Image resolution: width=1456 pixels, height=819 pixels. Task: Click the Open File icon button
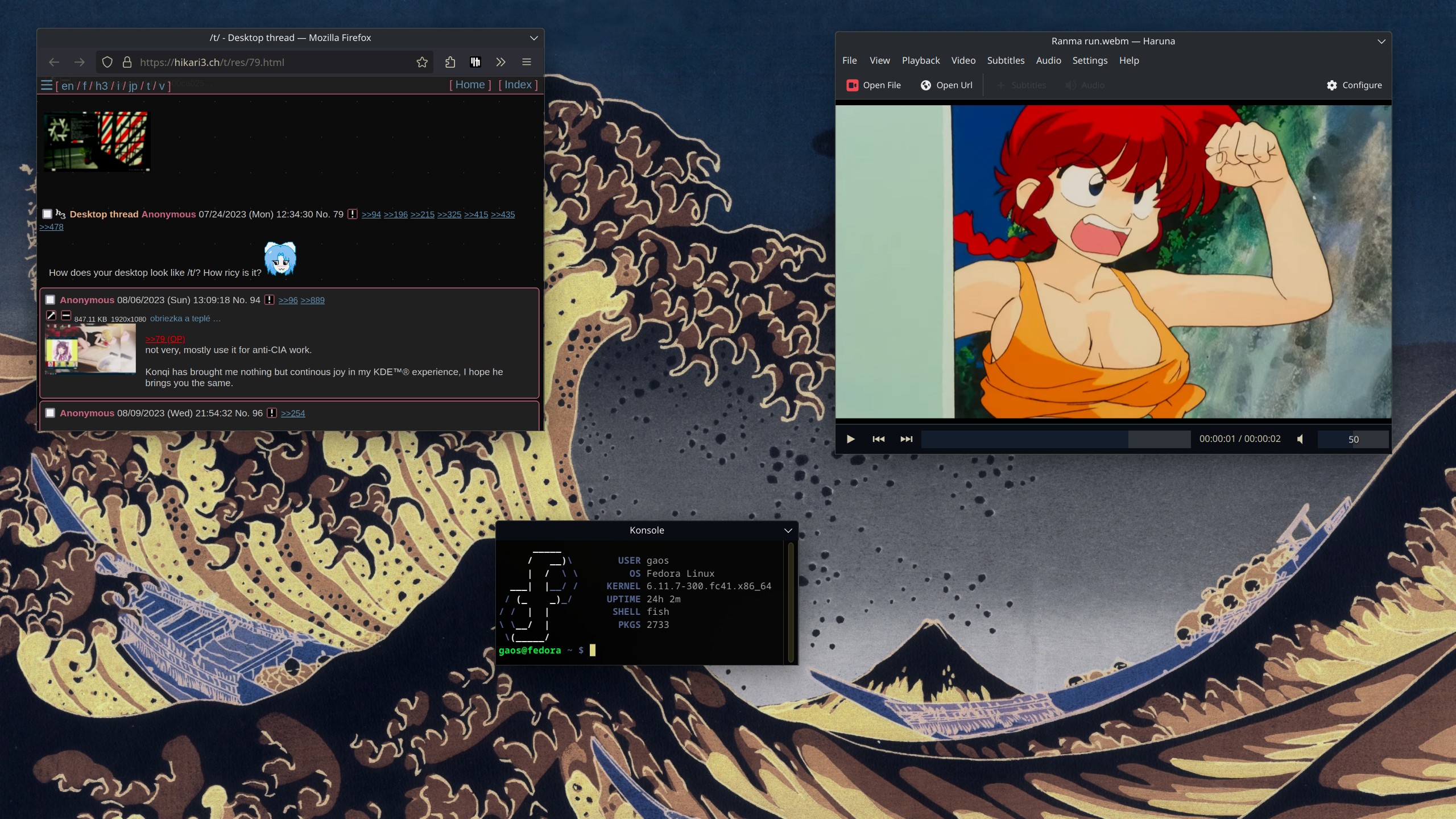click(x=851, y=85)
